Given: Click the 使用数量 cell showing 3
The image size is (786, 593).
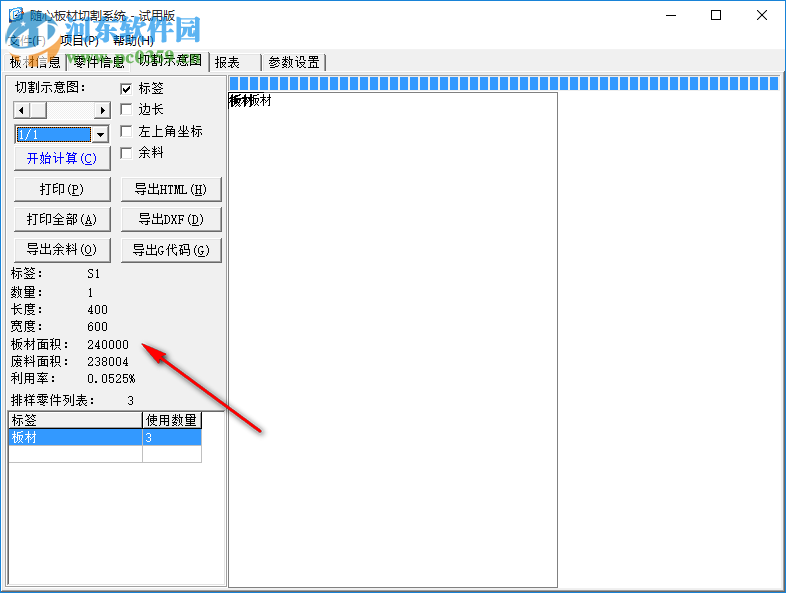Looking at the screenshot, I should pos(172,437).
